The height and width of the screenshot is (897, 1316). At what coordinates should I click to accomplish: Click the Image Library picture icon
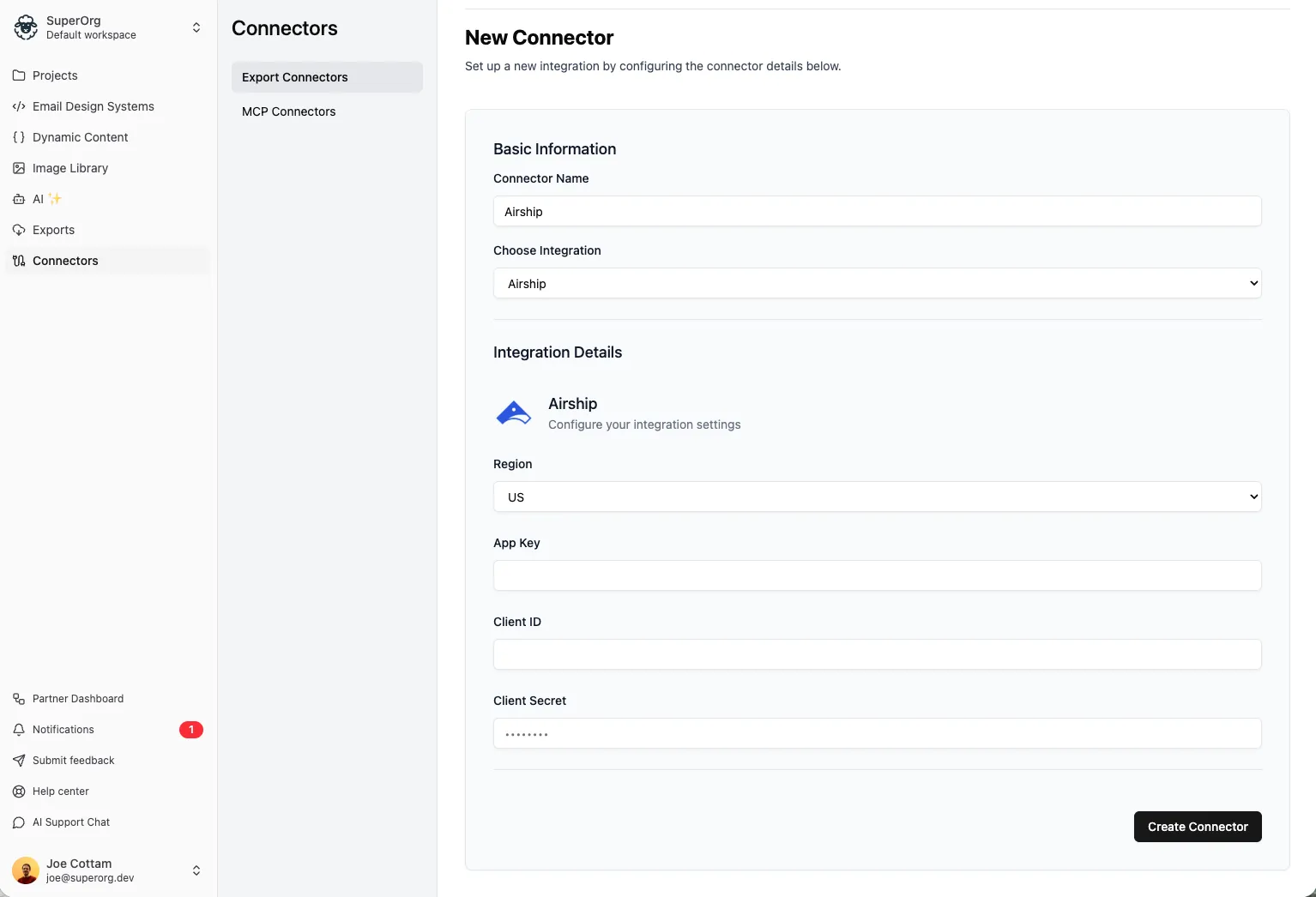pyautogui.click(x=19, y=168)
